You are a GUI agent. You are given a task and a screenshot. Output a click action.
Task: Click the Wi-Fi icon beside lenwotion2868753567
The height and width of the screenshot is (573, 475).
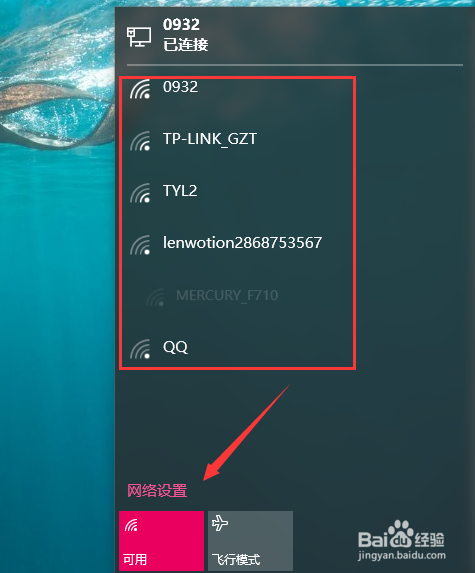pos(140,245)
